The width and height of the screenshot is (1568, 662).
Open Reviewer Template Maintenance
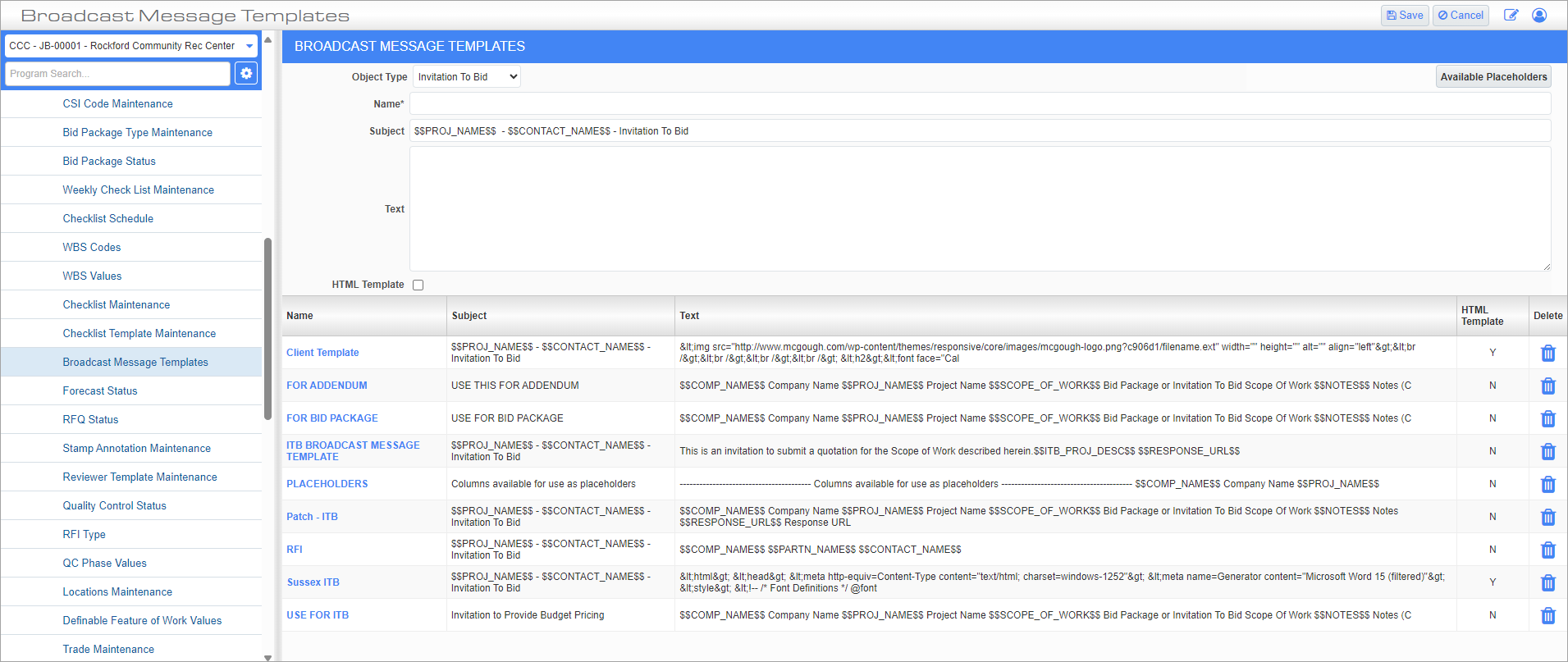pyautogui.click(x=139, y=477)
